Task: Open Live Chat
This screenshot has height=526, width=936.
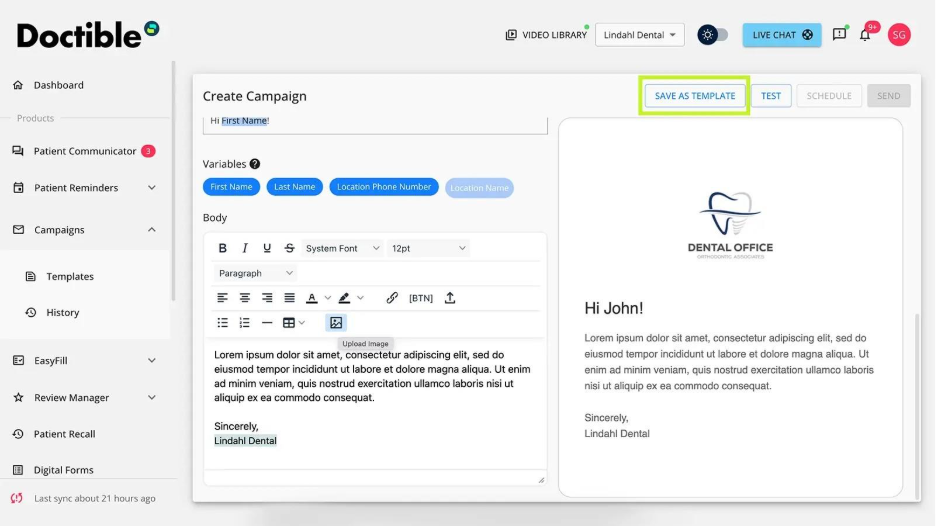Action: tap(782, 35)
